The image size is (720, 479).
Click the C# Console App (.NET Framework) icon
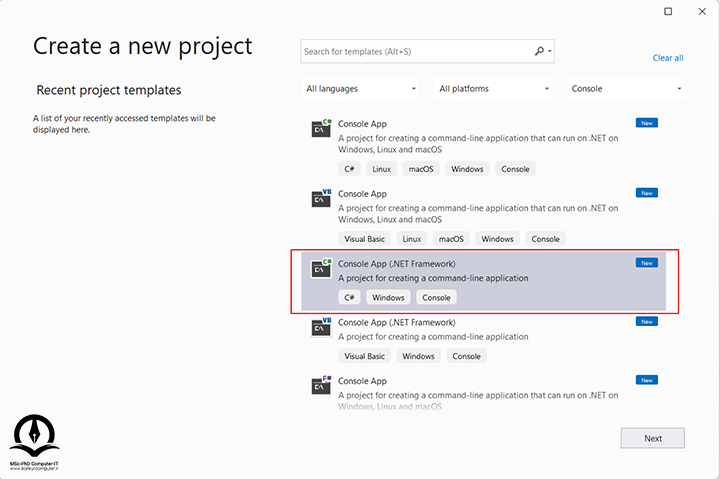pos(321,268)
